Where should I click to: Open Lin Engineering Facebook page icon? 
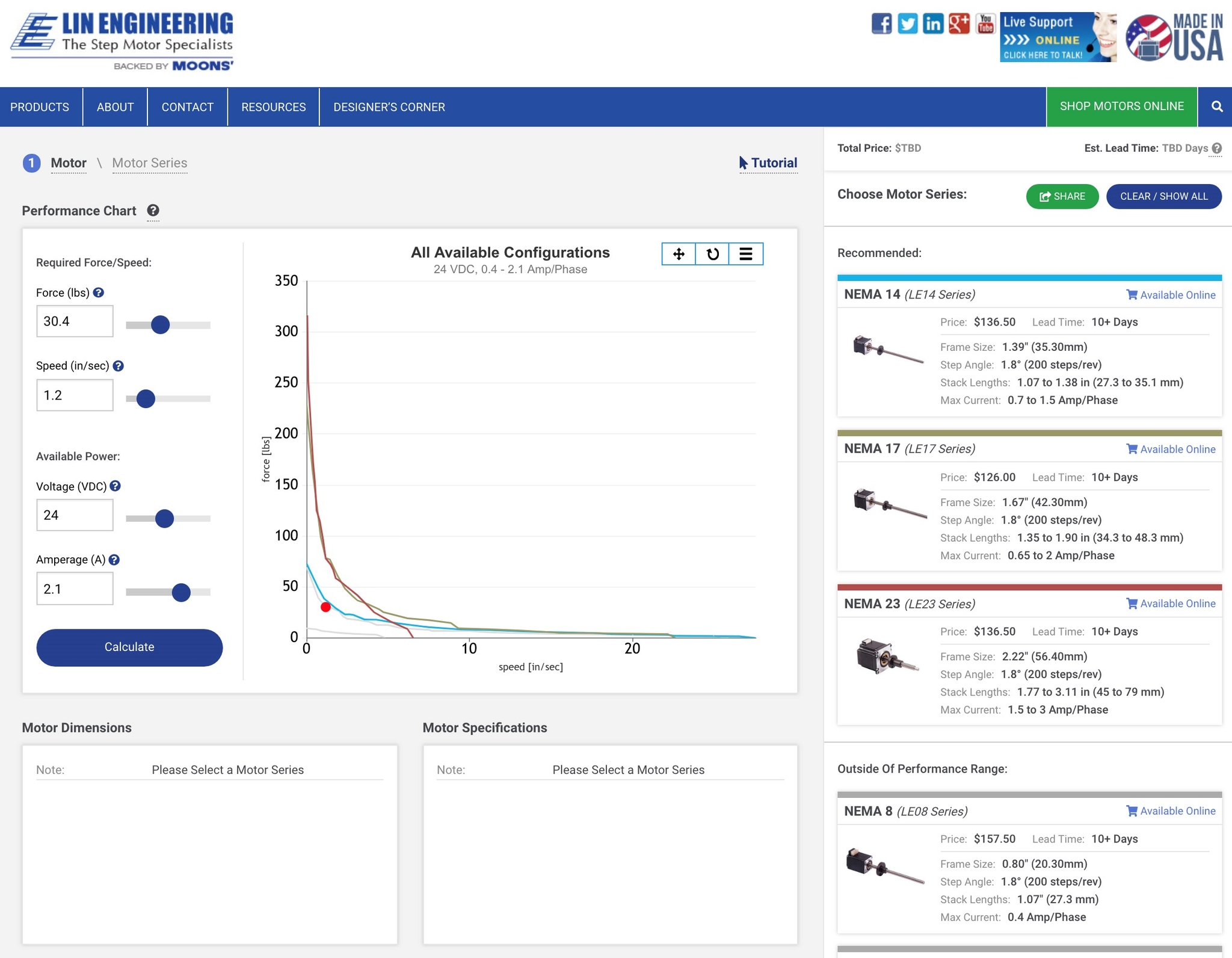click(x=881, y=24)
